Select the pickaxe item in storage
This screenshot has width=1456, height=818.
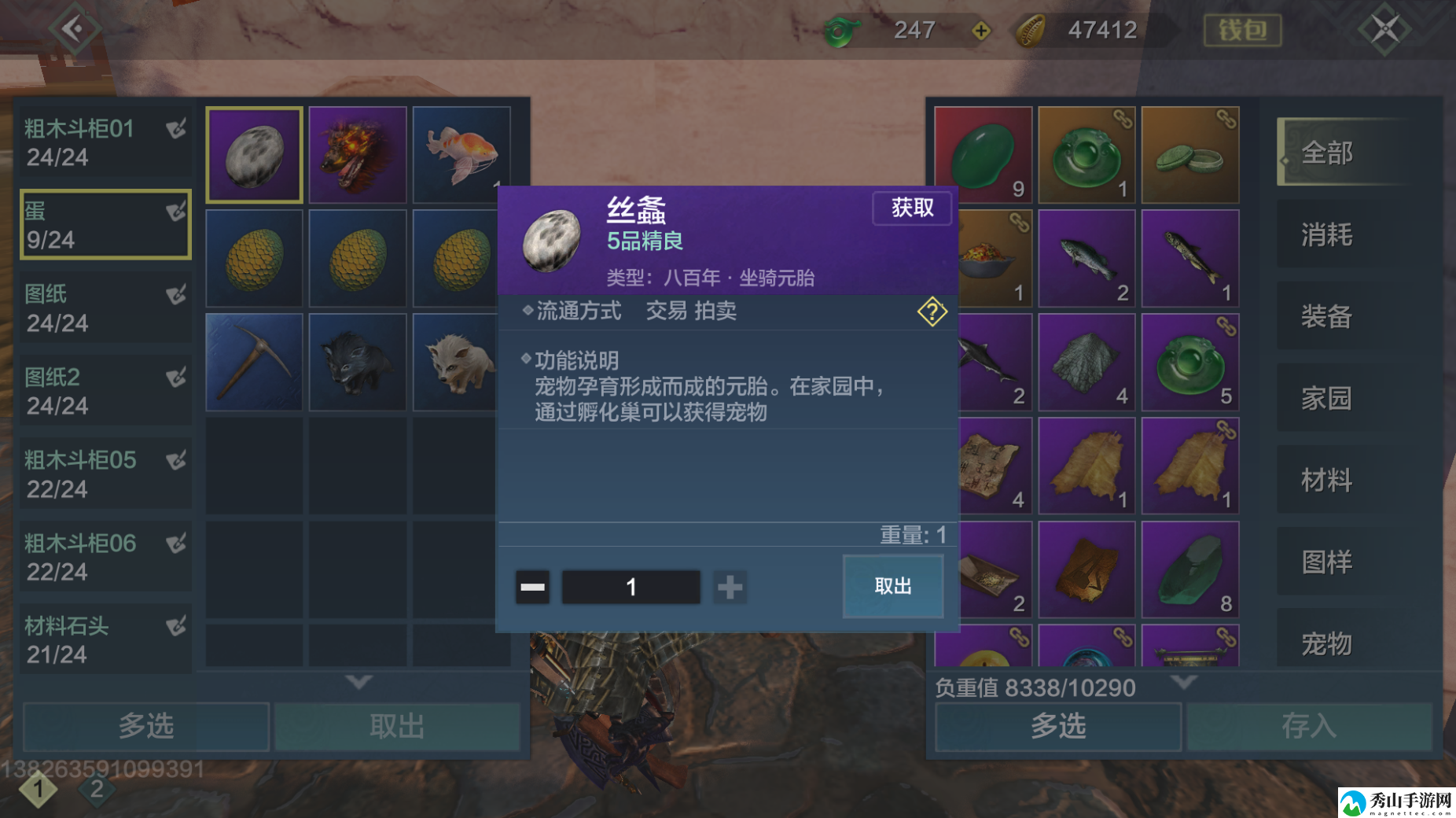pos(254,362)
